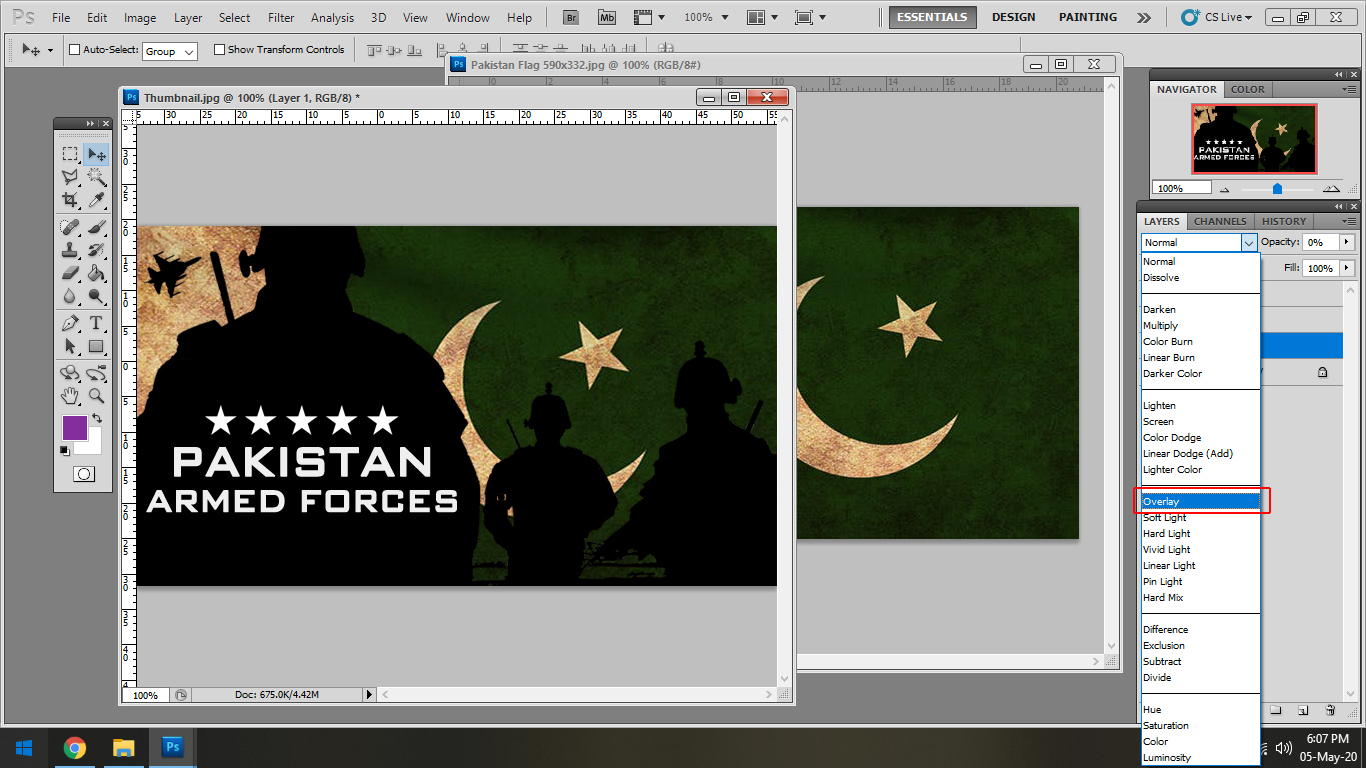Open the CS Live menu button

[x=1217, y=17]
